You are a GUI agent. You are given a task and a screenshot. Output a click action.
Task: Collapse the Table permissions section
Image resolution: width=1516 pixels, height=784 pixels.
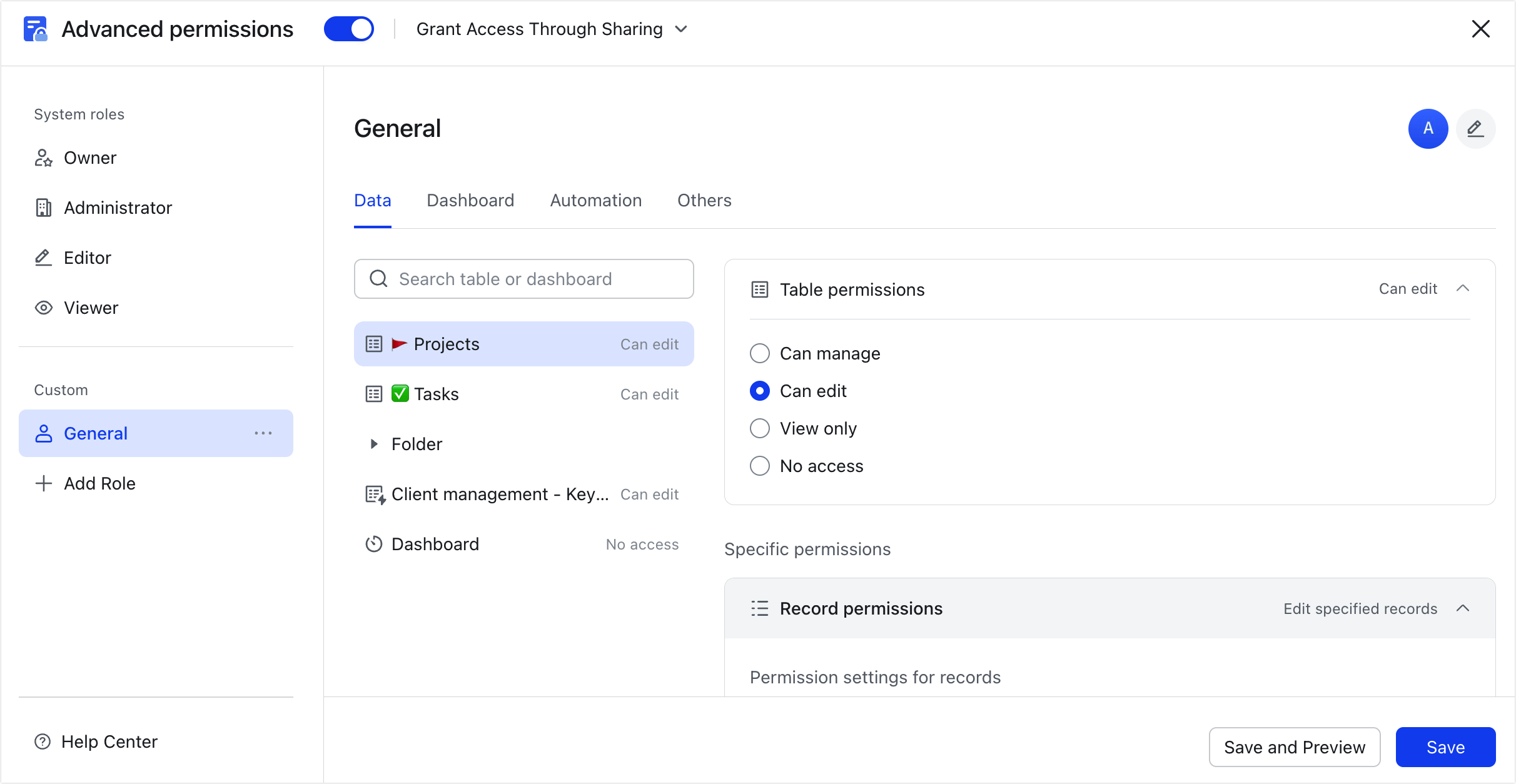[1463, 288]
